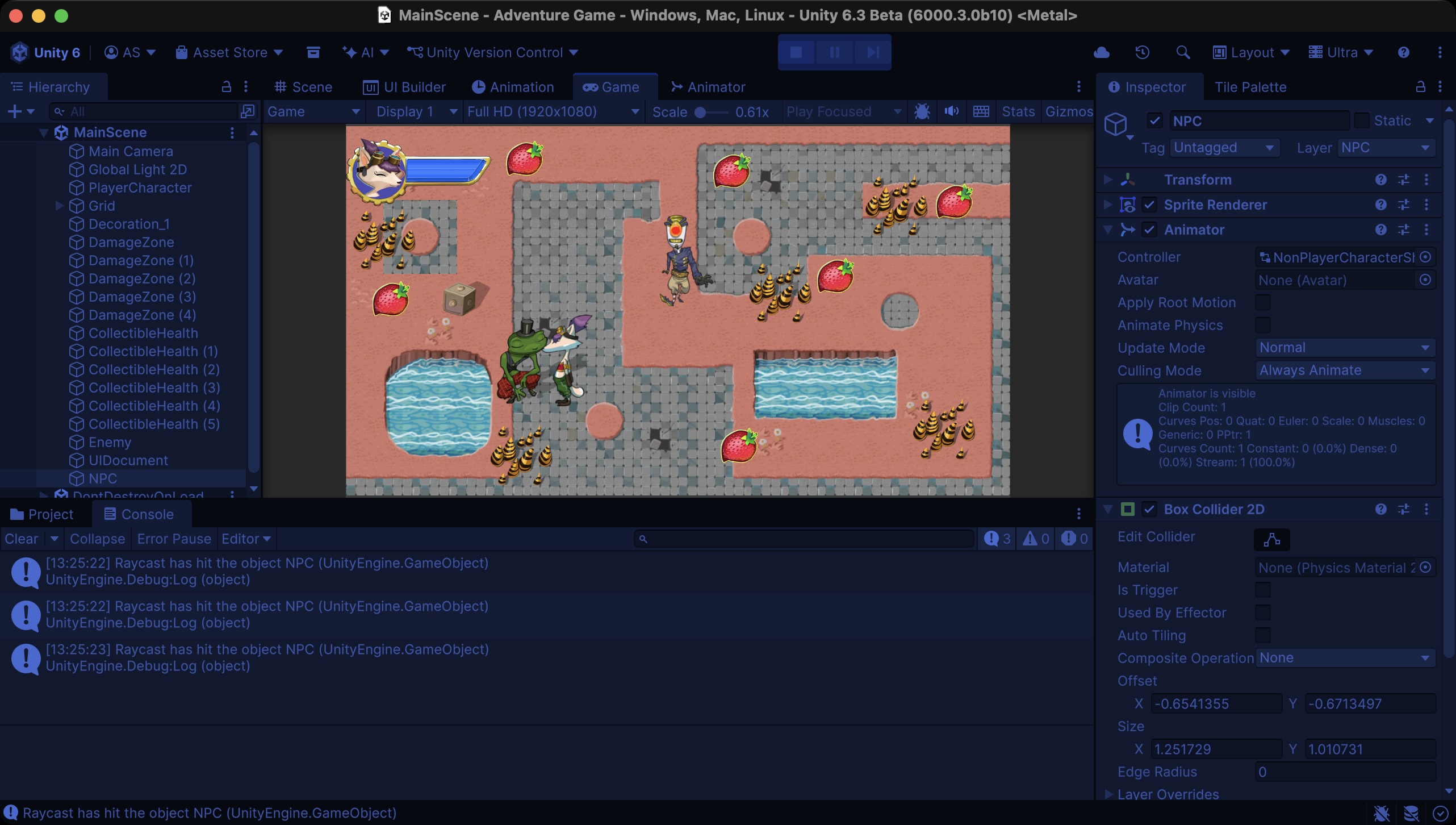
Task: Toggle Is Trigger on the Box Collider 2D
Action: click(1263, 590)
